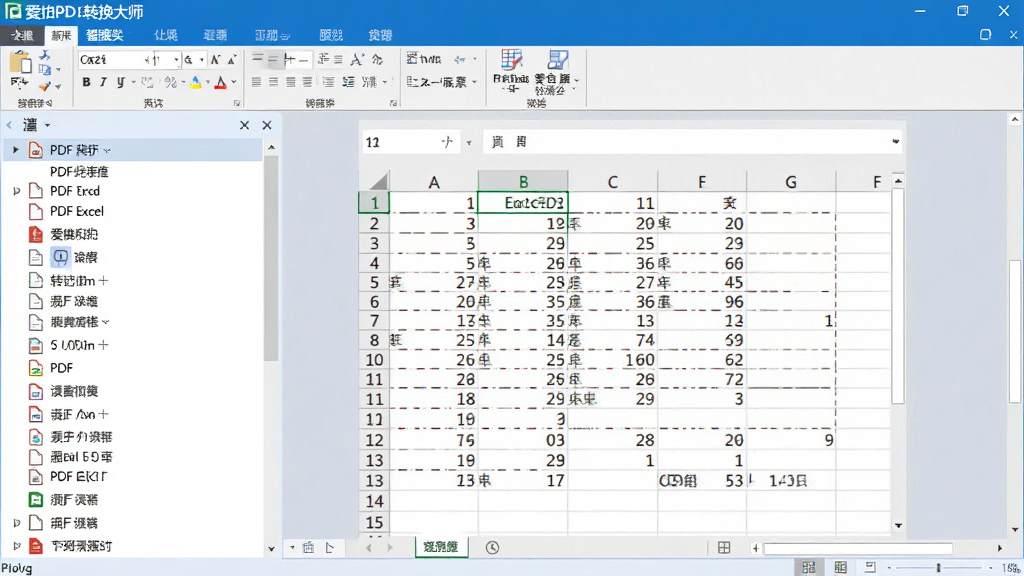Click the zoom slider handle

click(x=938, y=568)
